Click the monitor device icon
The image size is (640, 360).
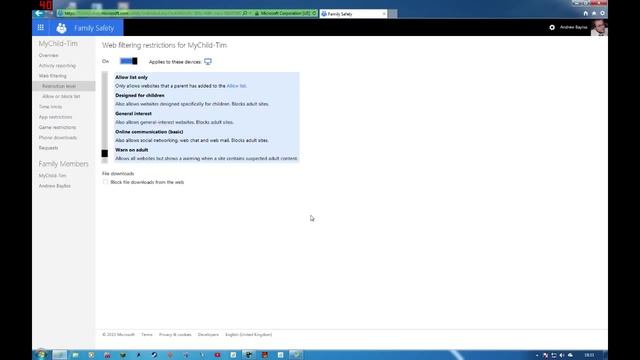tap(208, 62)
